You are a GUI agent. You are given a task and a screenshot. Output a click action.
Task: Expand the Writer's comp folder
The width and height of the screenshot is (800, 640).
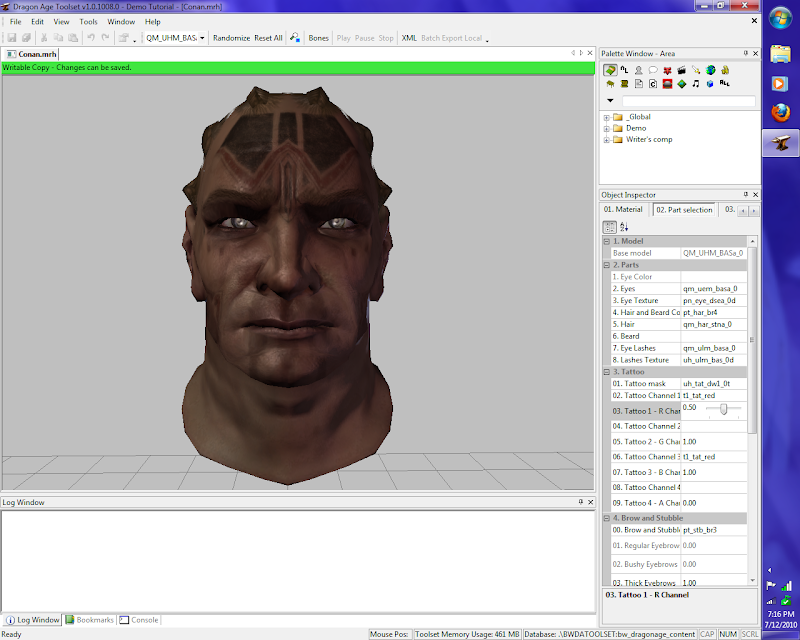[607, 139]
